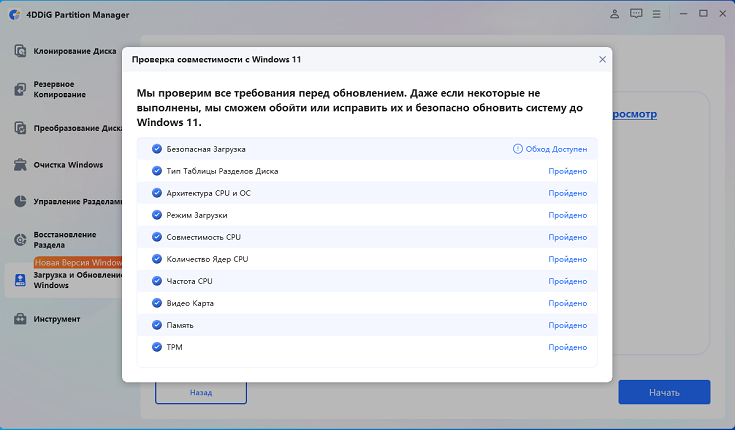The height and width of the screenshot is (430, 735).
Task: Click Пройдено status for Совместимость CPU
Action: click(x=568, y=237)
